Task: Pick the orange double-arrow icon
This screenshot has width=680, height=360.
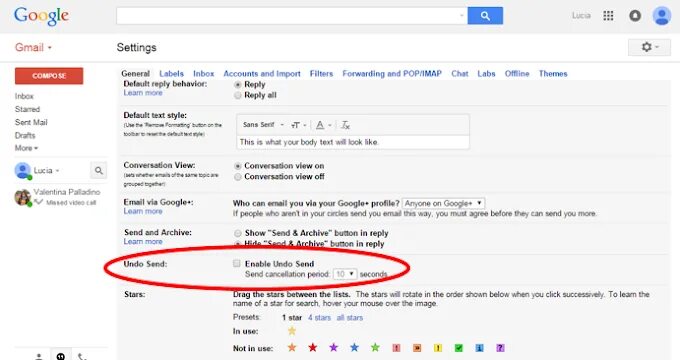Action: coord(417,348)
